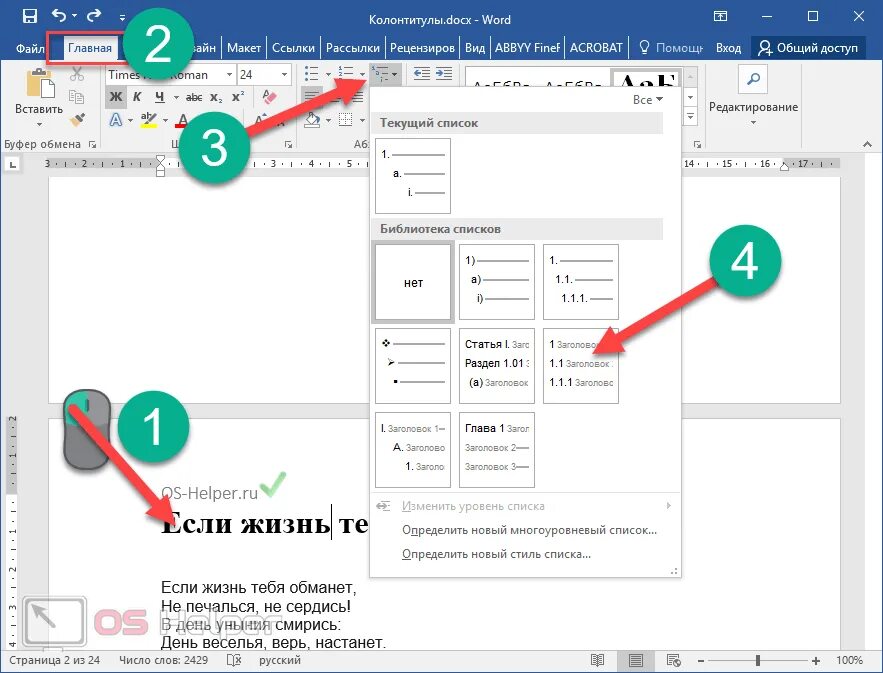Save the document with the floppy icon
883x673 pixels.
(29, 16)
